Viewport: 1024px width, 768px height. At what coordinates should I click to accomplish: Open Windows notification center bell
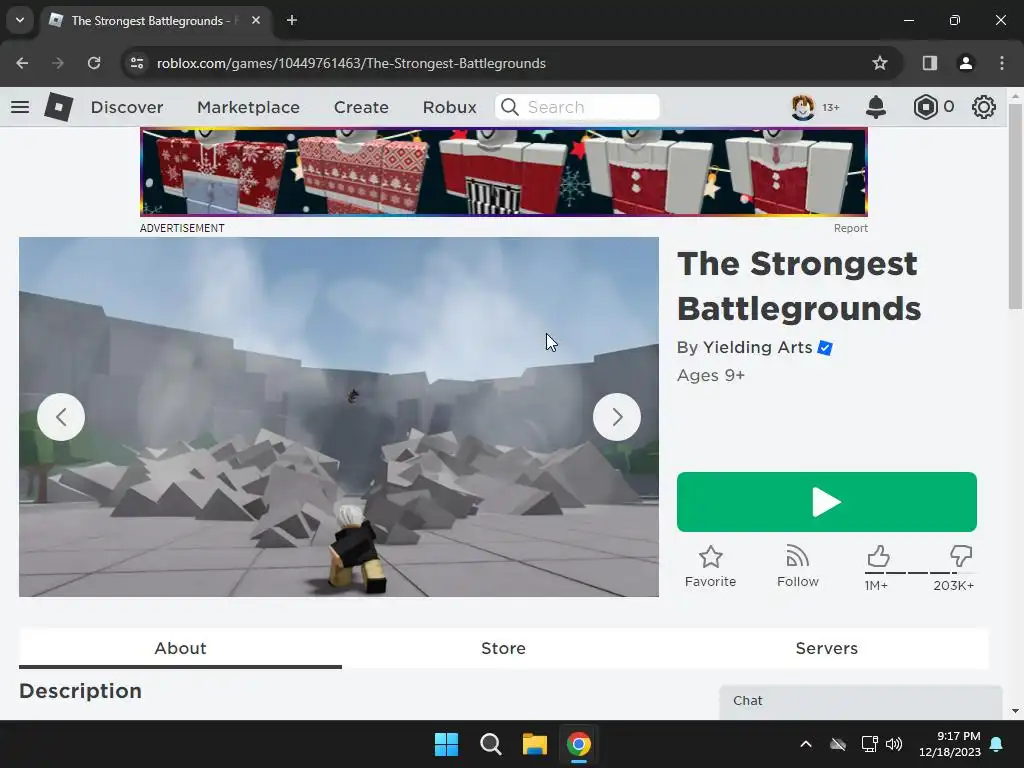[997, 744]
